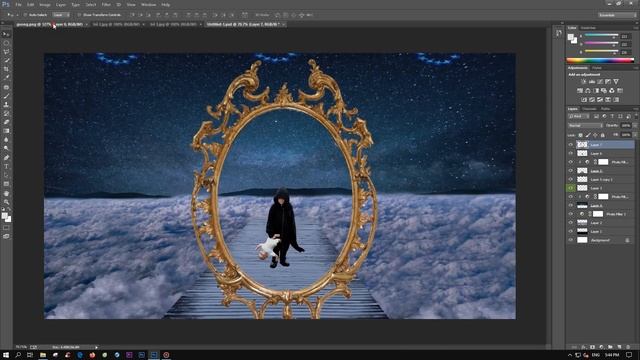Expand the status bar document info arrow
The height and width of the screenshot is (360, 640).
[96, 347]
